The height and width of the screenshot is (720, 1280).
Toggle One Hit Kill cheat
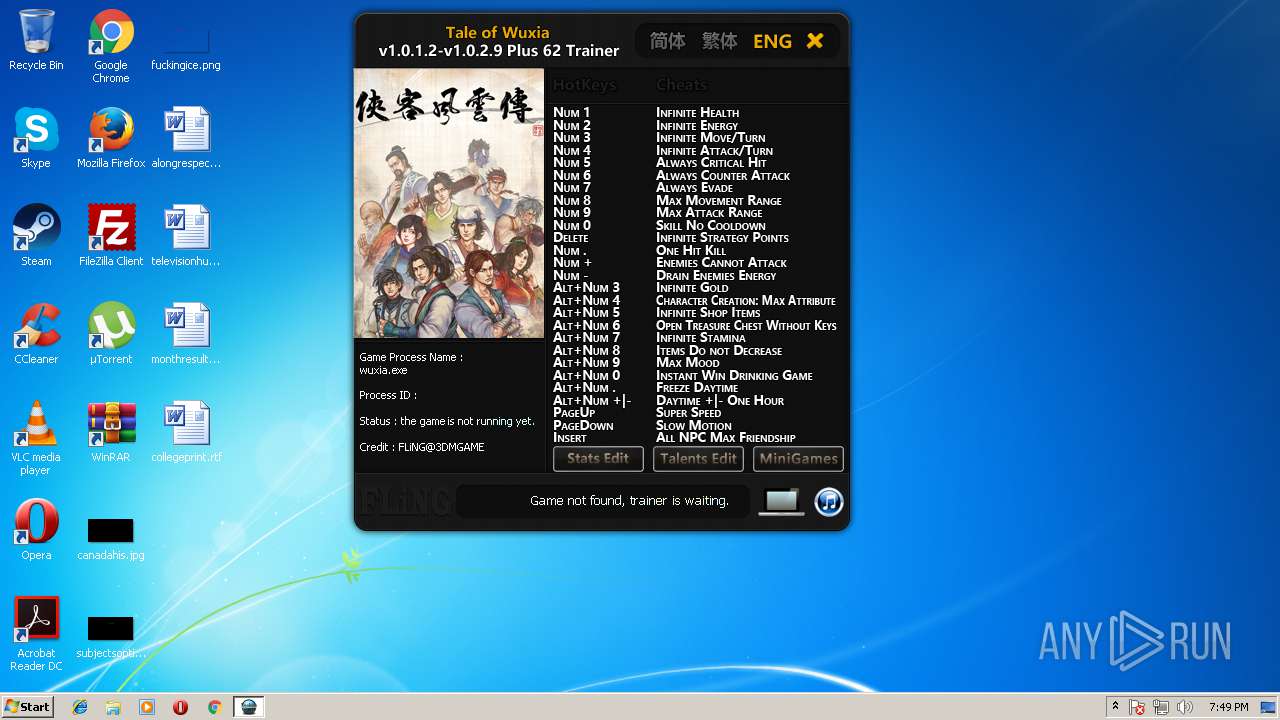pos(691,251)
